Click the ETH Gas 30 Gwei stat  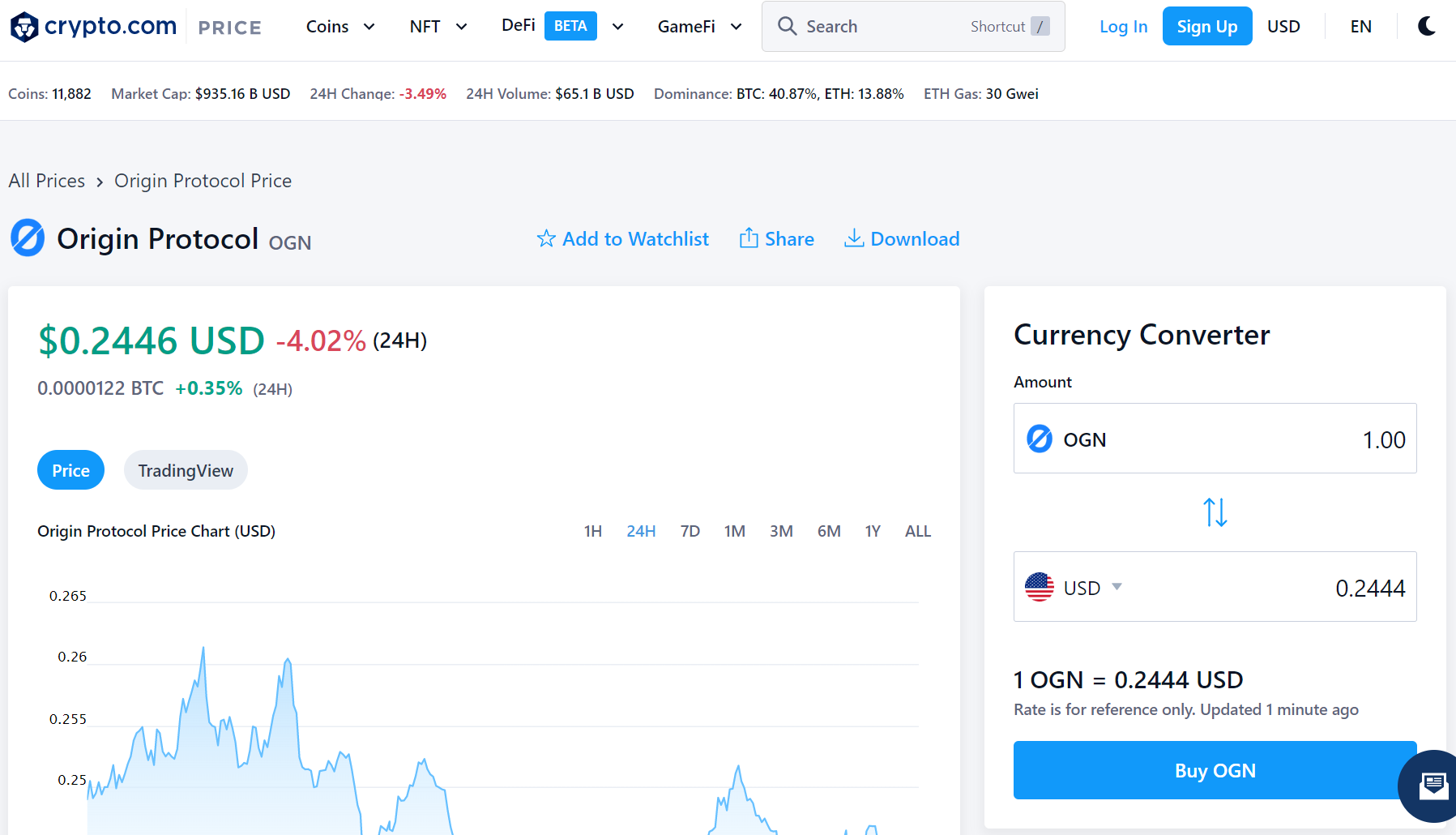click(x=981, y=94)
